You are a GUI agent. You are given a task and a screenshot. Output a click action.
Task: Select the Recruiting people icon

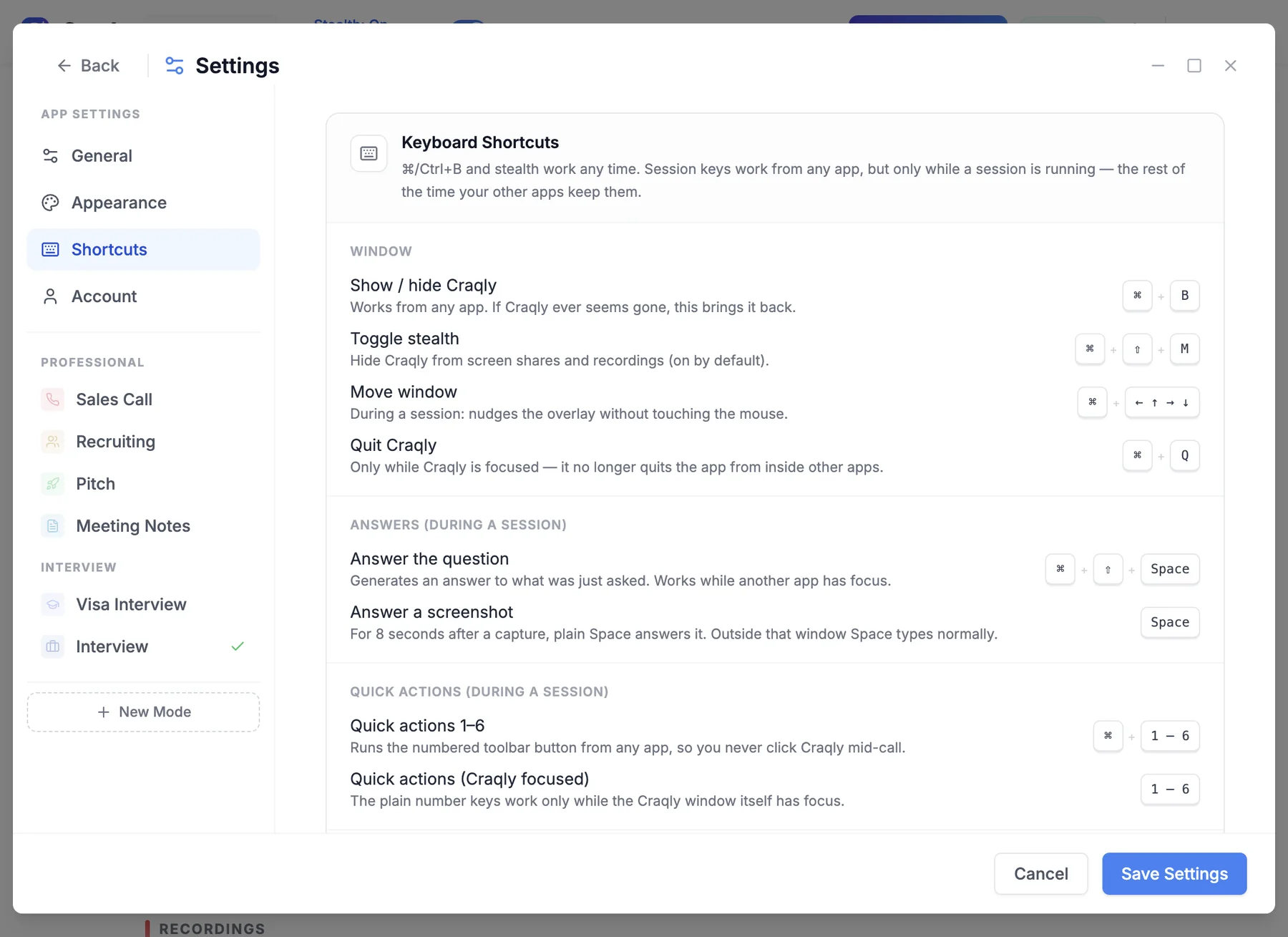pyautogui.click(x=53, y=442)
